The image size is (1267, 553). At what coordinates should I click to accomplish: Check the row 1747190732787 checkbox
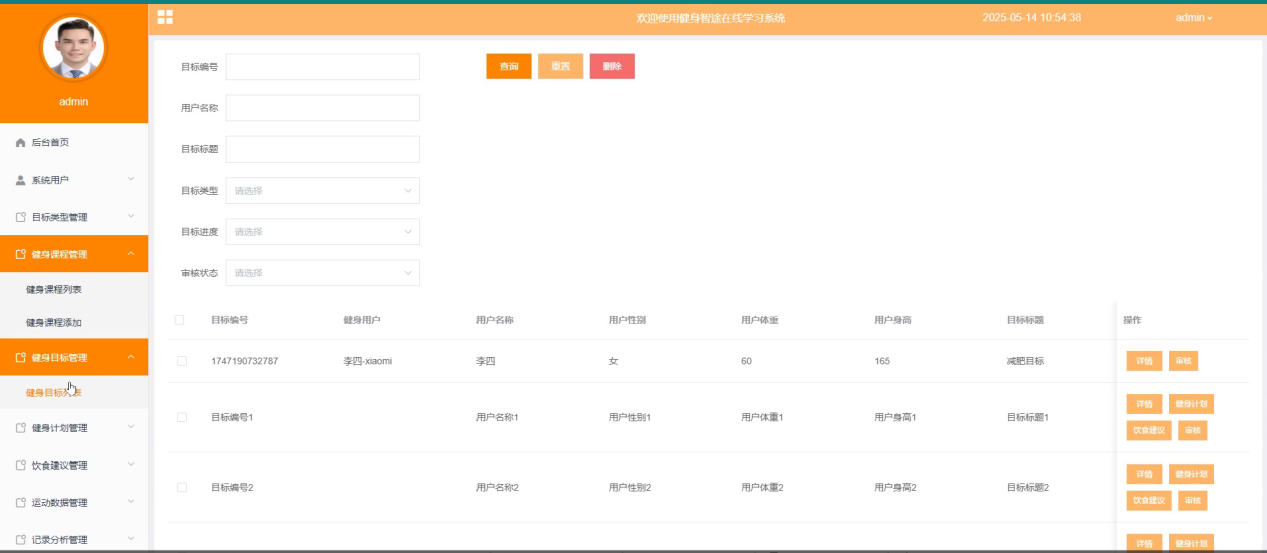tap(182, 361)
